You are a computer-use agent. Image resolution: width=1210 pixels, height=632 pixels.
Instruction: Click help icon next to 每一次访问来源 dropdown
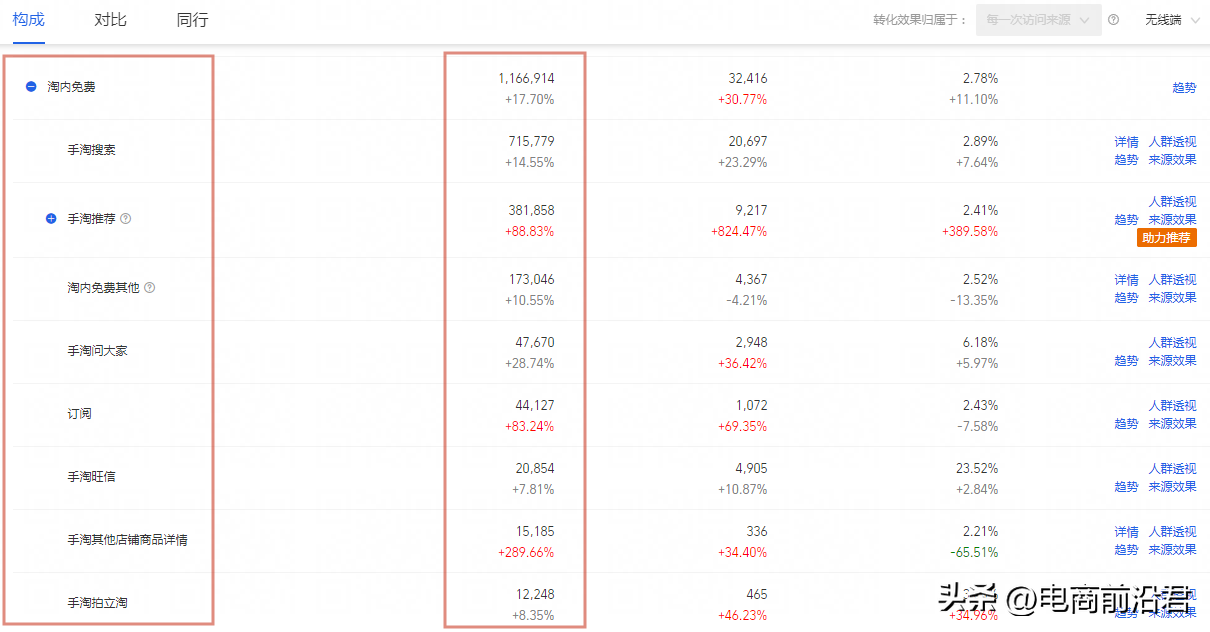click(1114, 20)
